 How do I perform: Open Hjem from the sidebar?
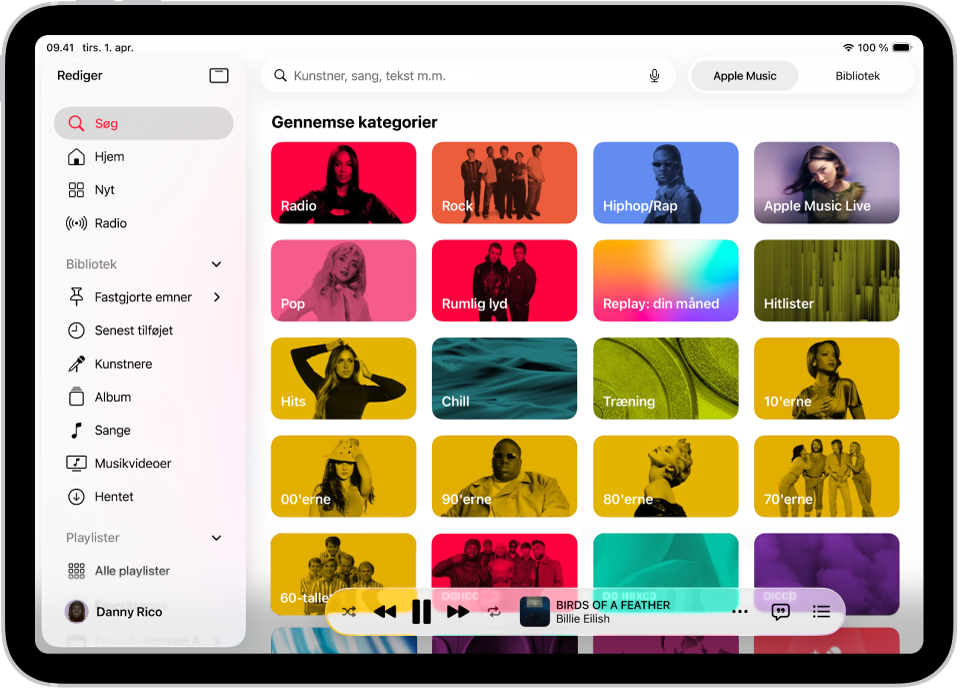(x=143, y=157)
